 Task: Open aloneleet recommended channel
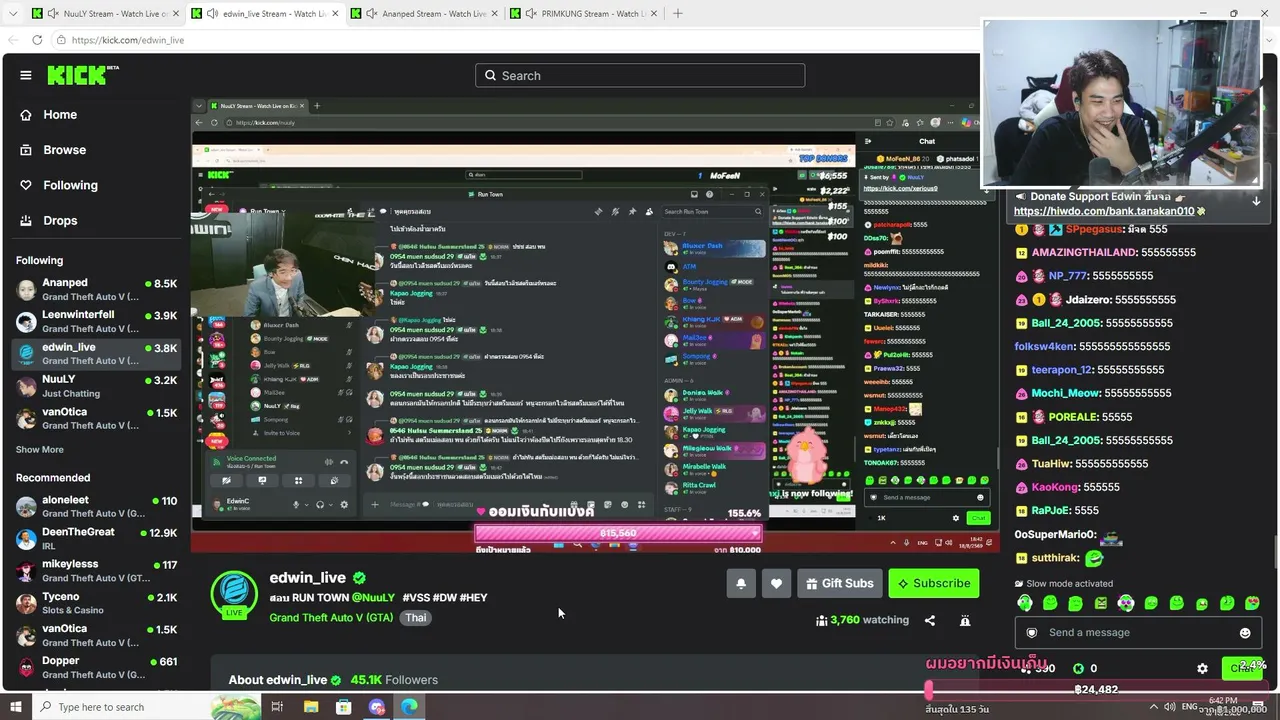tap(96, 506)
